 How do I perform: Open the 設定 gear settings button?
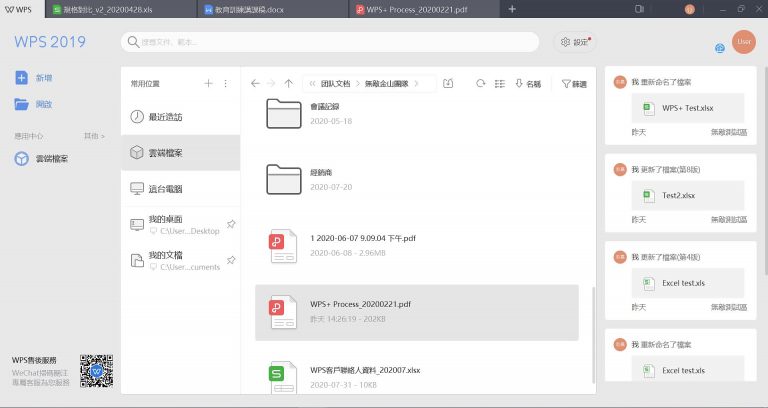click(575, 42)
